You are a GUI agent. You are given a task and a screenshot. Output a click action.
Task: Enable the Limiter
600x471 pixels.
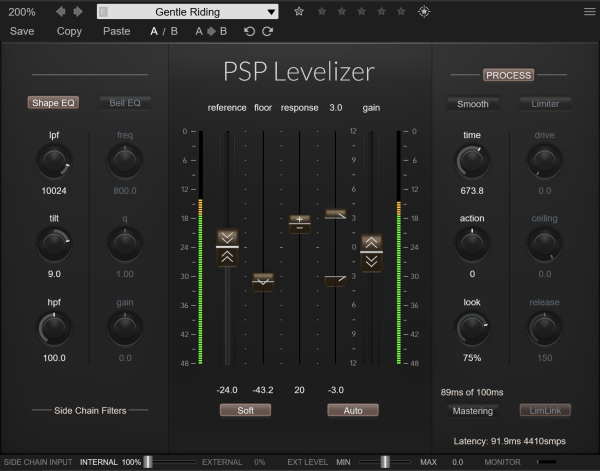(x=545, y=104)
